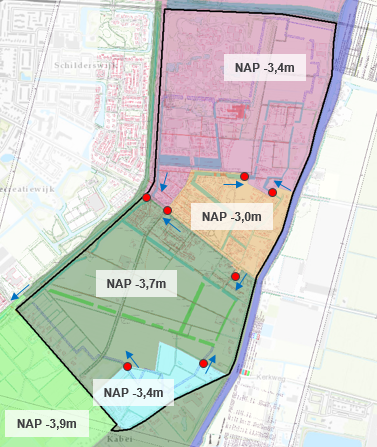
Task: Click the Schilderswijk neighborhood name
Action: click(85, 65)
